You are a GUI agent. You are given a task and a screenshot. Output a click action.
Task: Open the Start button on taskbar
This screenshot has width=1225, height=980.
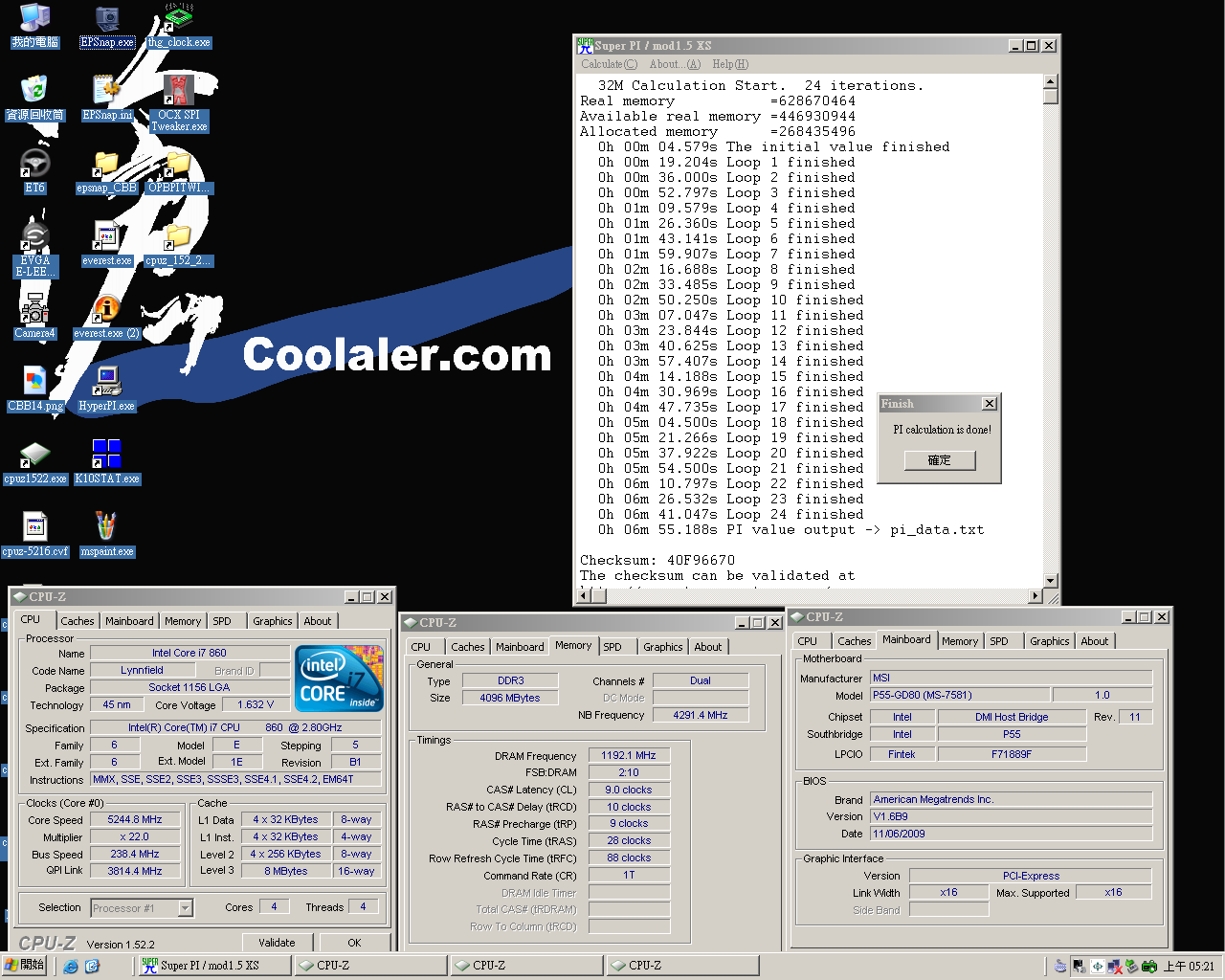click(25, 966)
